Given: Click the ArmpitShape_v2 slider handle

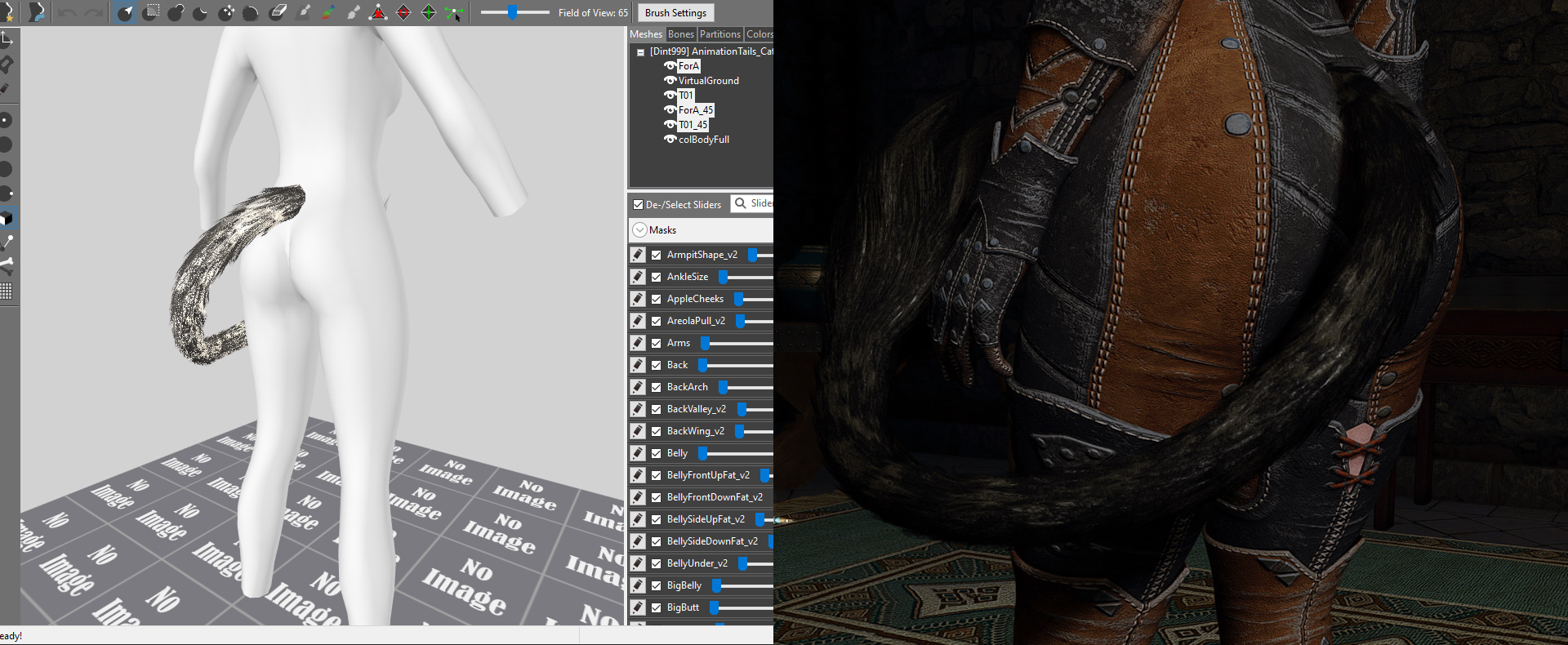Looking at the screenshot, I should coord(752,255).
